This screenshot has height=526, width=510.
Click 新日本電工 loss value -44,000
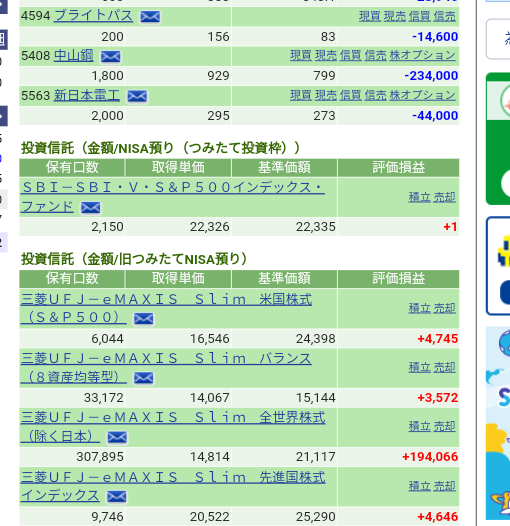pyautogui.click(x=435, y=116)
